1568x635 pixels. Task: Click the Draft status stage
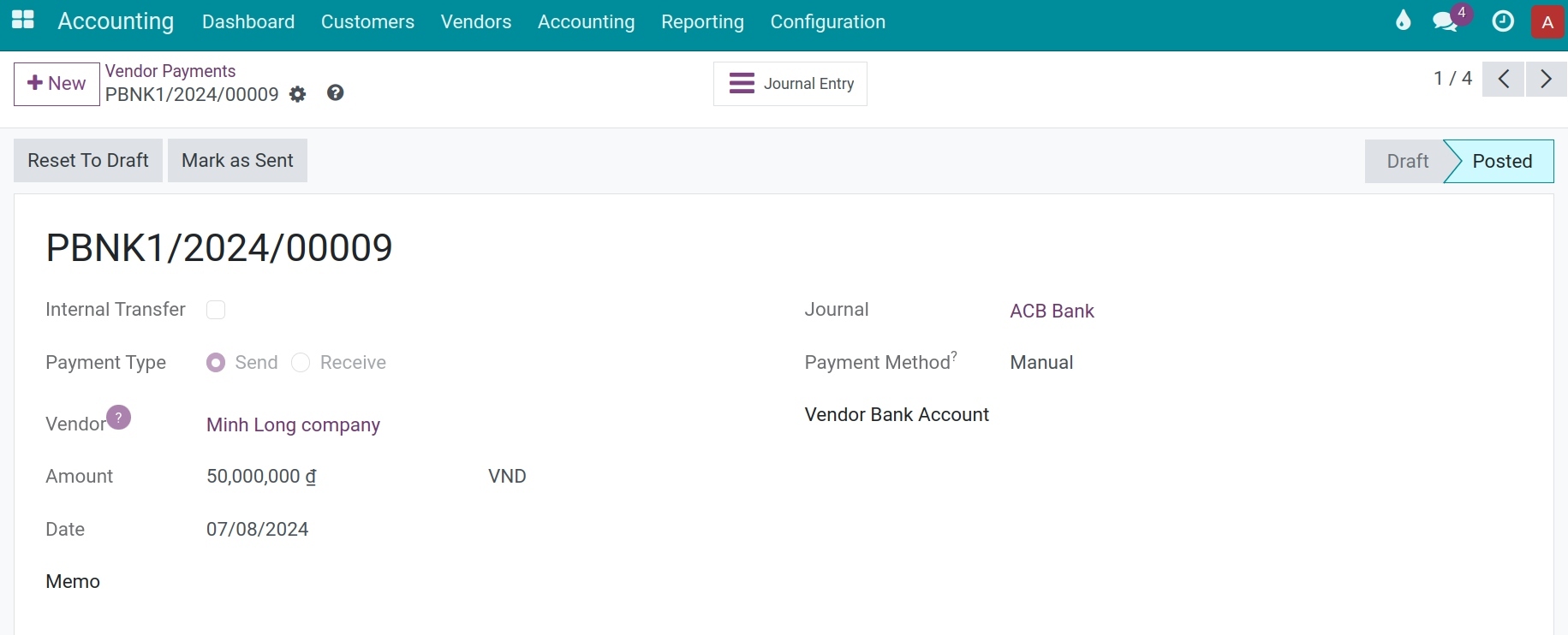[1407, 161]
